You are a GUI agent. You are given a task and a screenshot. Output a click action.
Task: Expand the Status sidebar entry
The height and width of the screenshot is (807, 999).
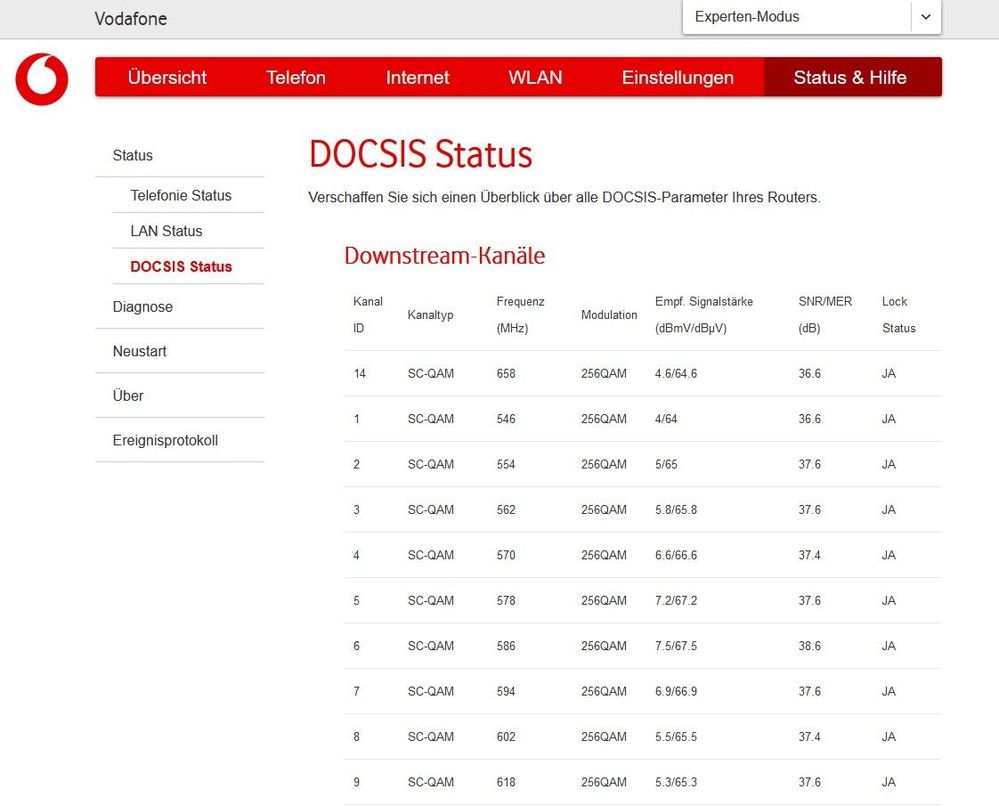click(132, 156)
